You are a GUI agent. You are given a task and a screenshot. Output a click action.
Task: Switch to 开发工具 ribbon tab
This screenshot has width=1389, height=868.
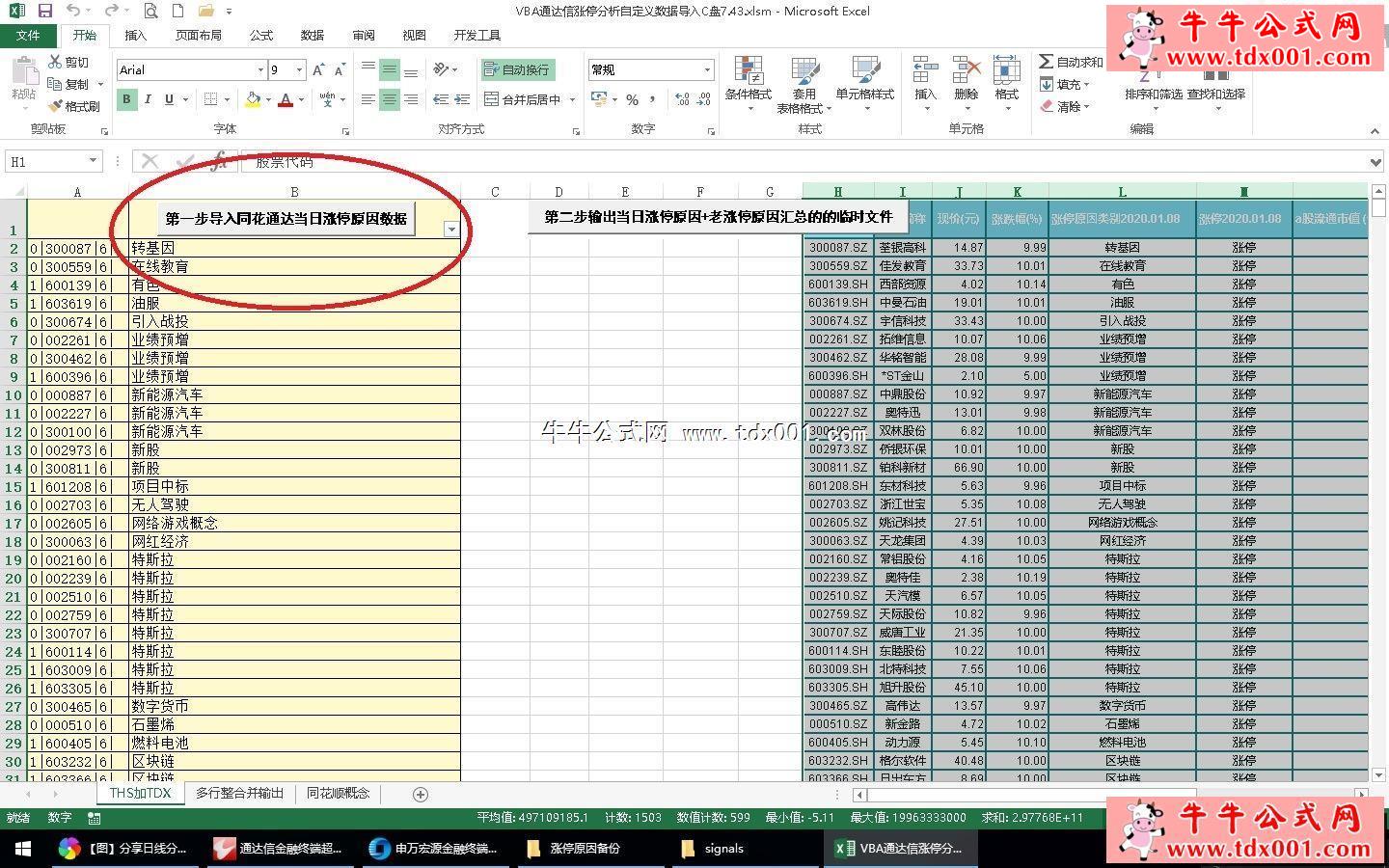[477, 35]
